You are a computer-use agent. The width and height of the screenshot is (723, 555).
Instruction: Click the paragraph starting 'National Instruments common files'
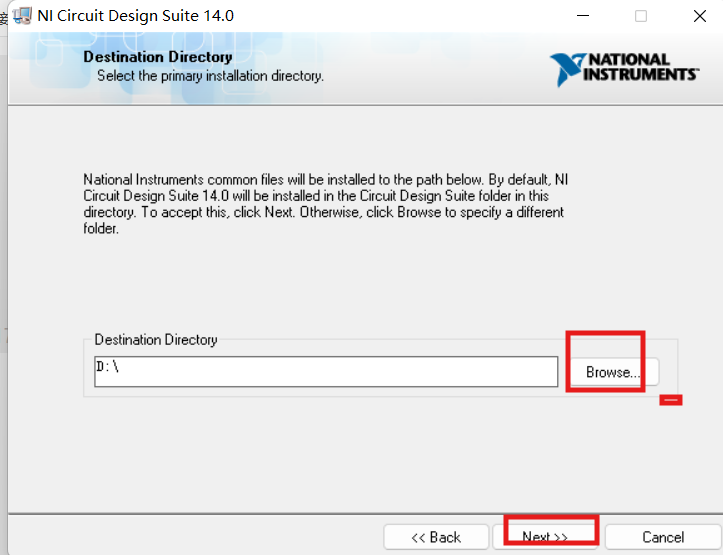[x=326, y=204]
